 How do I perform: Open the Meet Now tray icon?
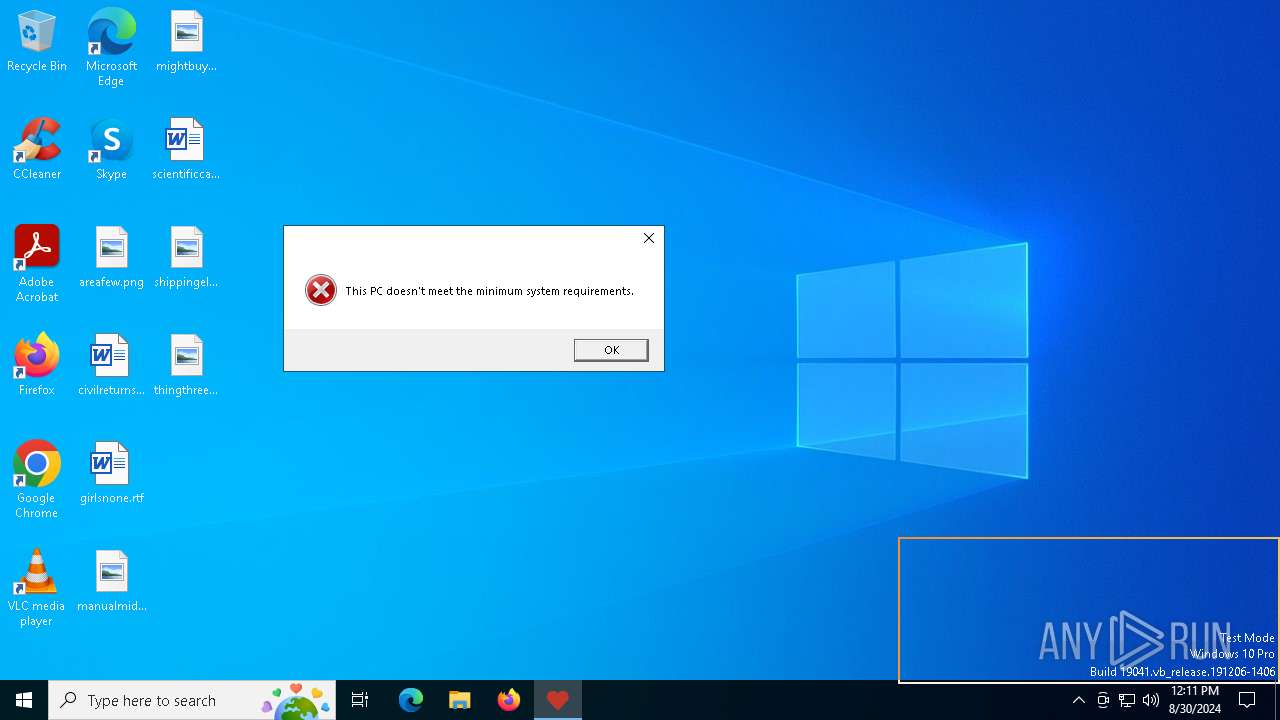tap(1103, 700)
